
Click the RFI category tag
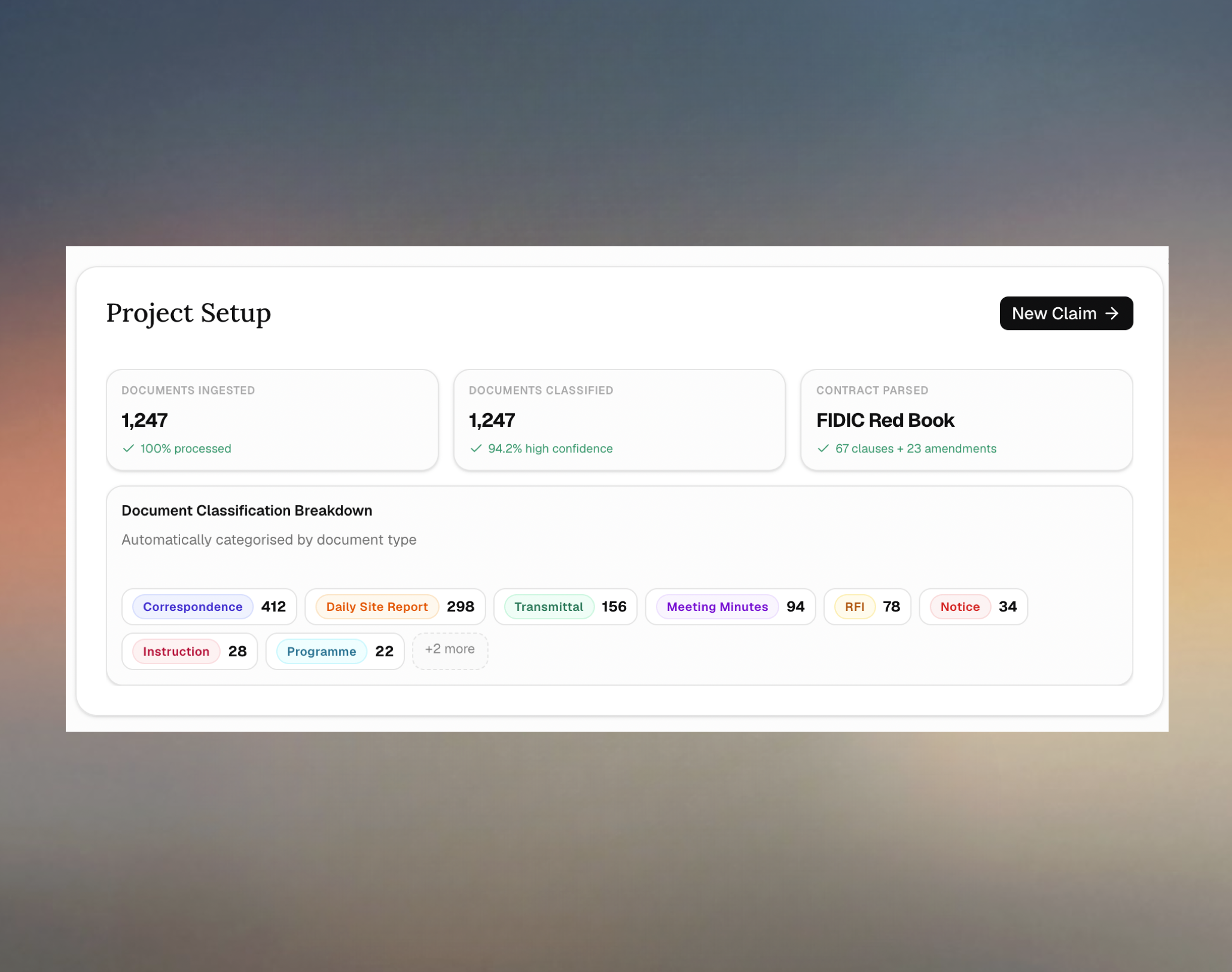point(854,607)
